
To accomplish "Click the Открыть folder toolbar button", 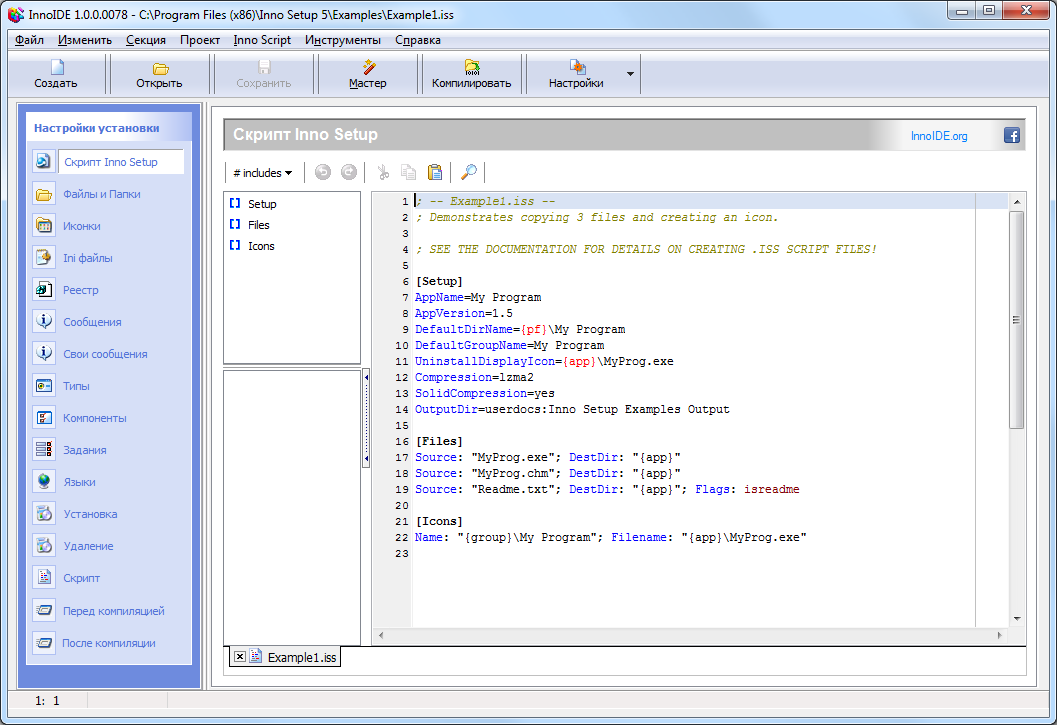I will pyautogui.click(x=160, y=74).
